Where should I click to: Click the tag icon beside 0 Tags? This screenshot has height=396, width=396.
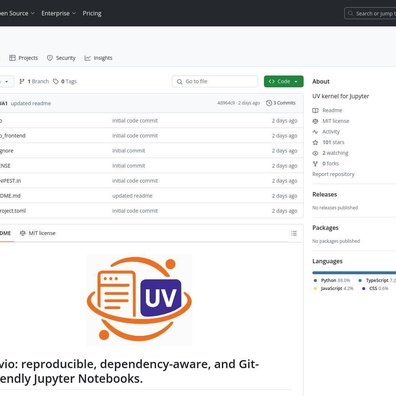click(56, 81)
